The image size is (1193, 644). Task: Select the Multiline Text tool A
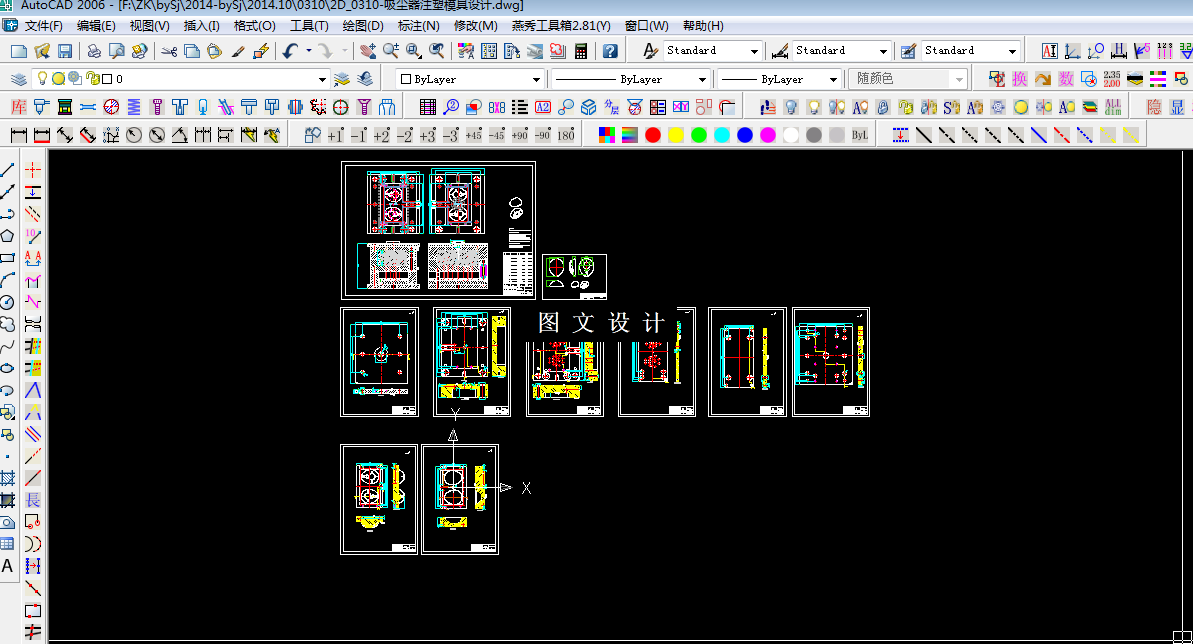pyautogui.click(x=8, y=566)
